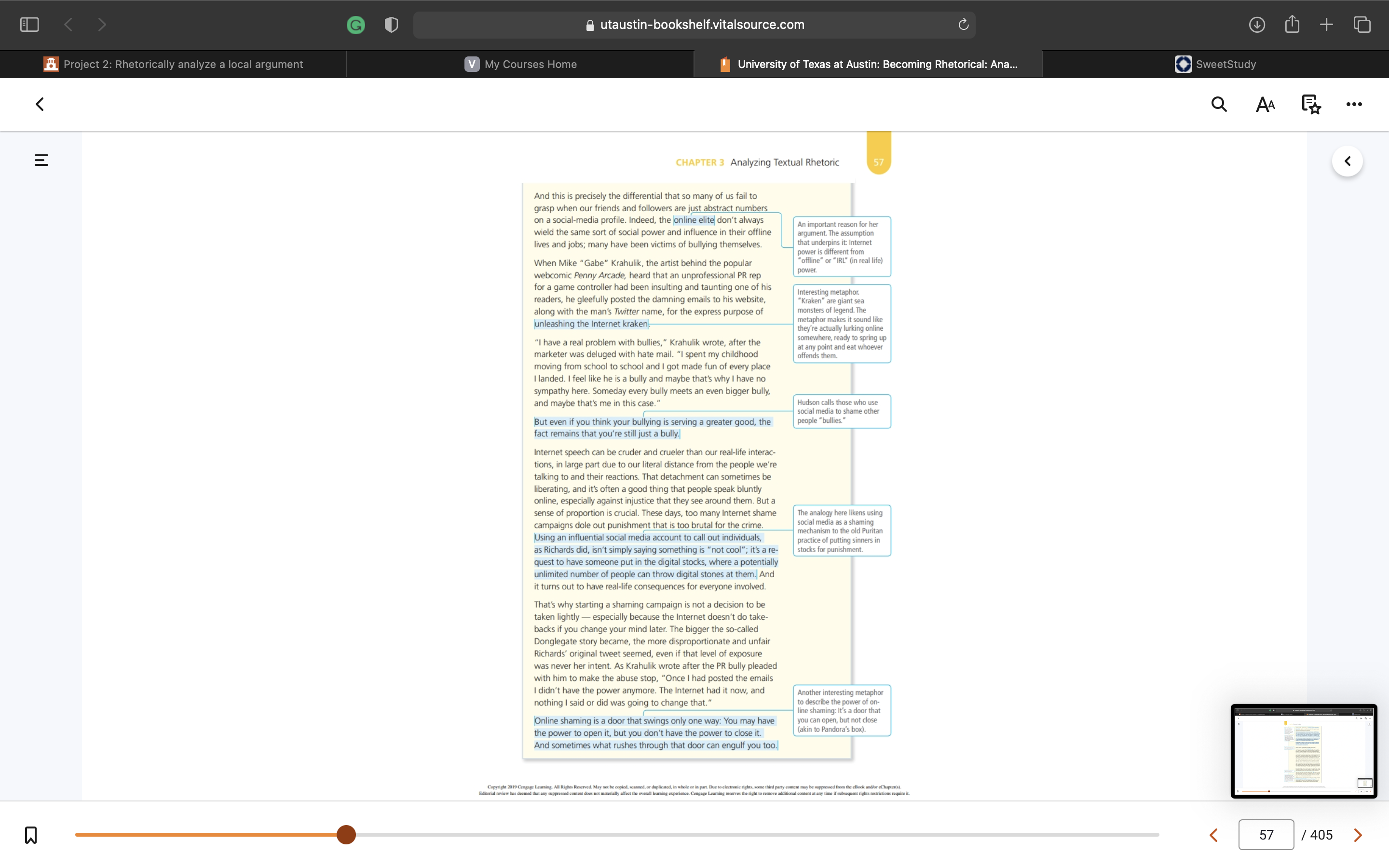
Task: Open the Share icon in Safari toolbar
Action: click(x=1292, y=24)
